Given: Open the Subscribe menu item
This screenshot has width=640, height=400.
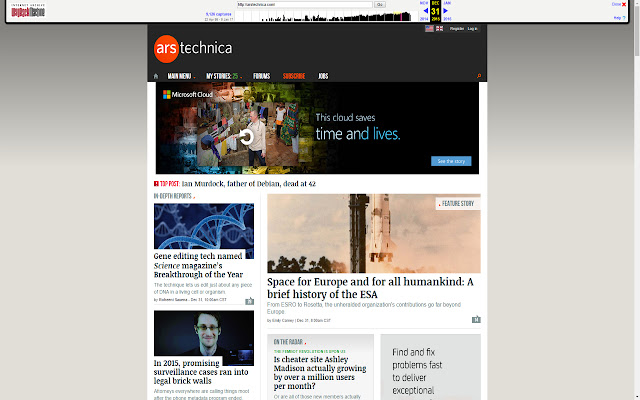Looking at the screenshot, I should pos(294,76).
